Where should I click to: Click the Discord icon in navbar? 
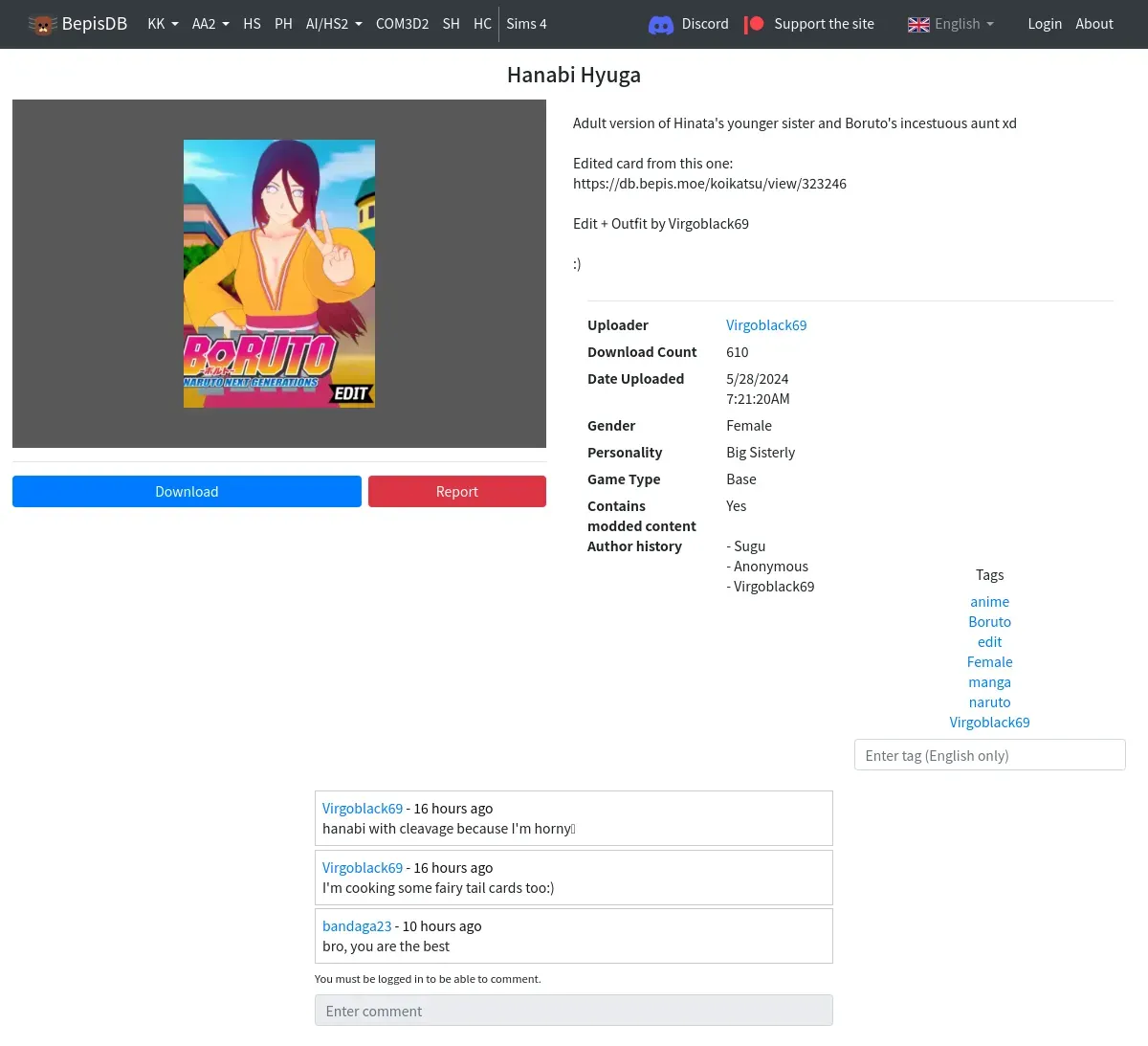pos(661,25)
